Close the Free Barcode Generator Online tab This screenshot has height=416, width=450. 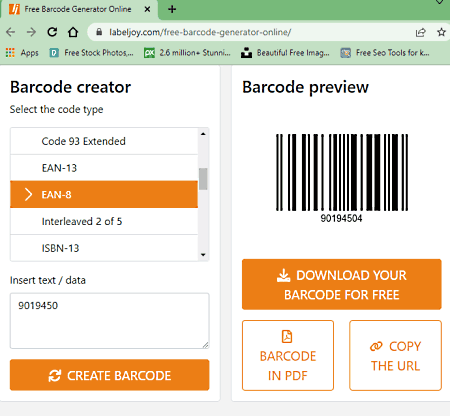click(147, 9)
